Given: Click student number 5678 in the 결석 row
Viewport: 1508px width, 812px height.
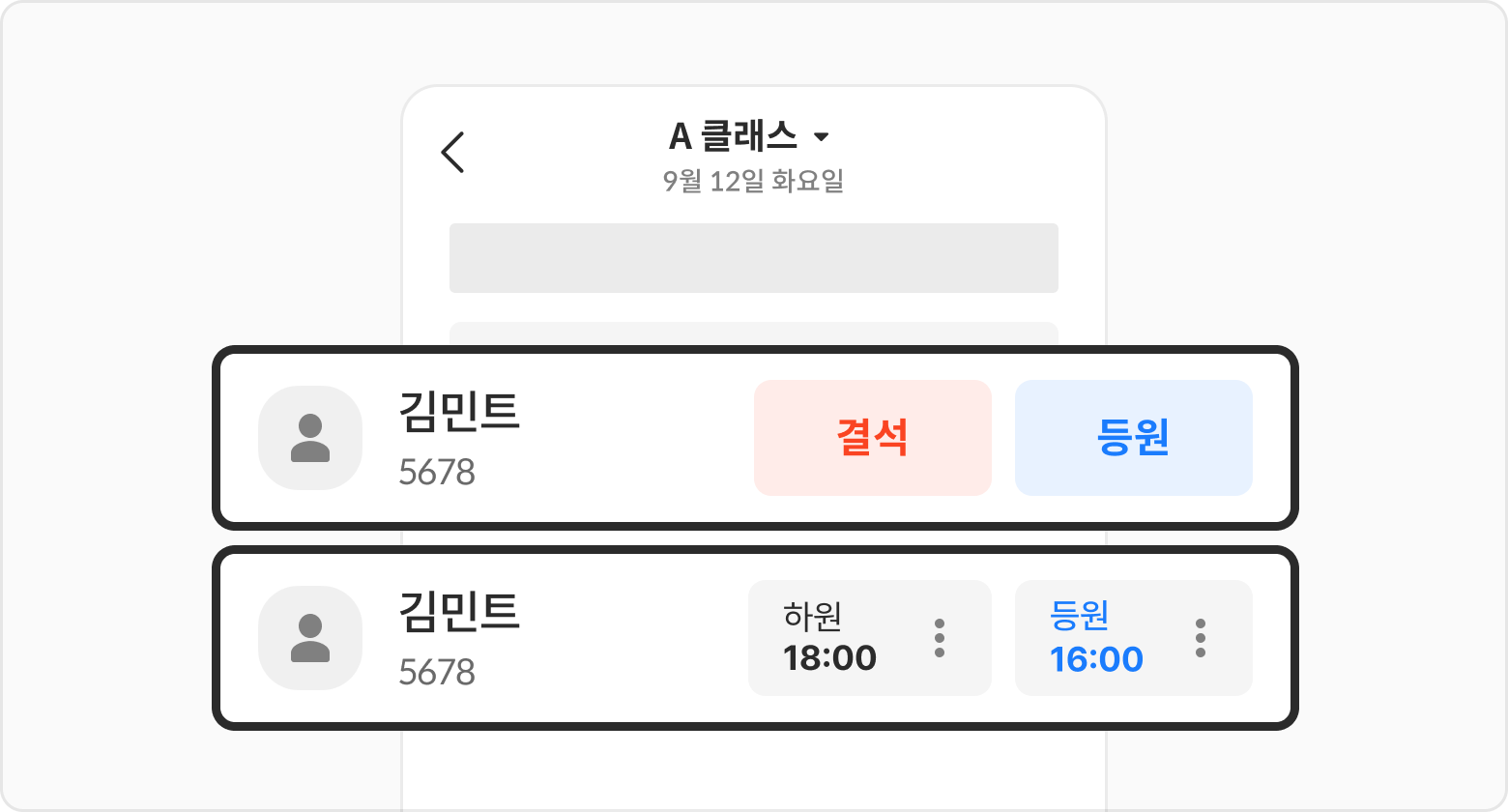Looking at the screenshot, I should 437,473.
